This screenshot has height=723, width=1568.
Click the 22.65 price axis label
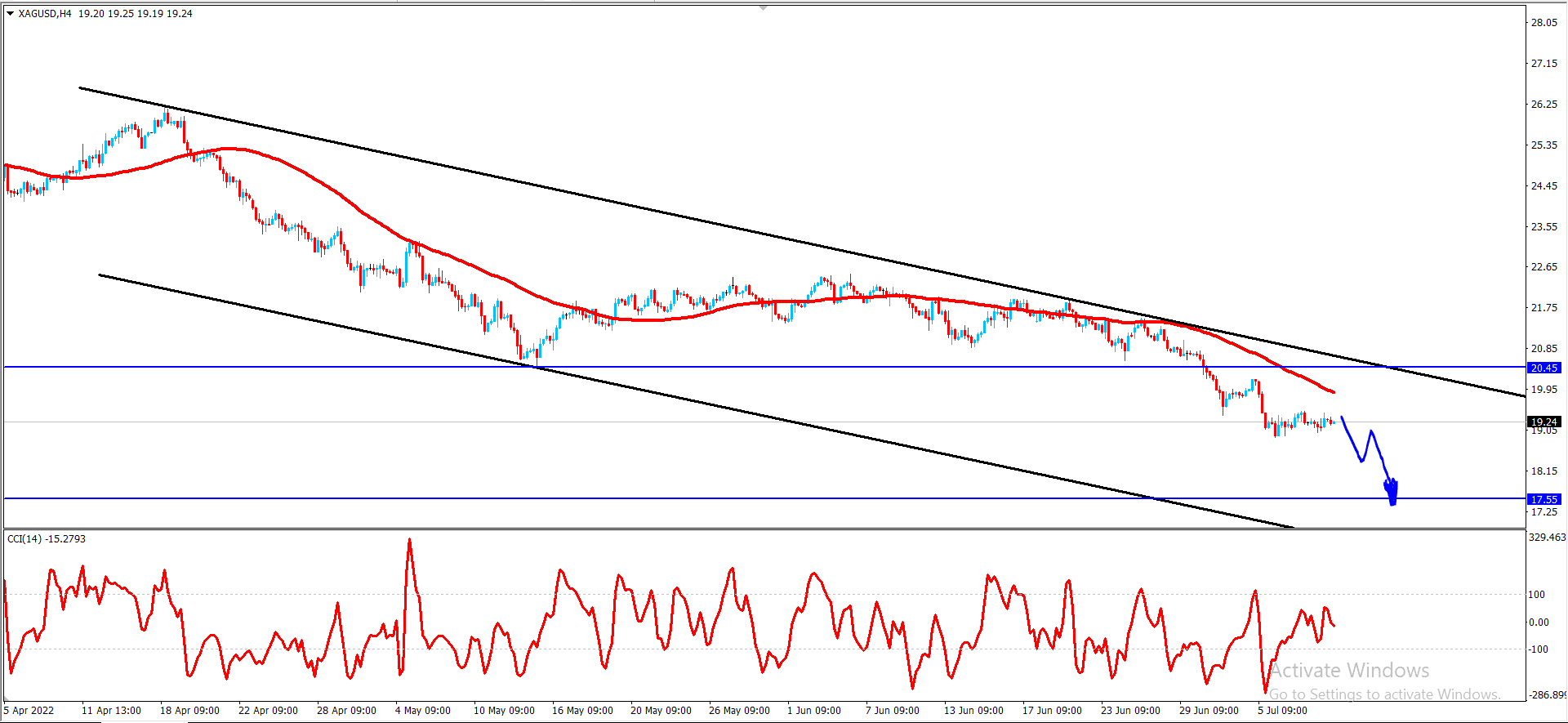[1543, 266]
